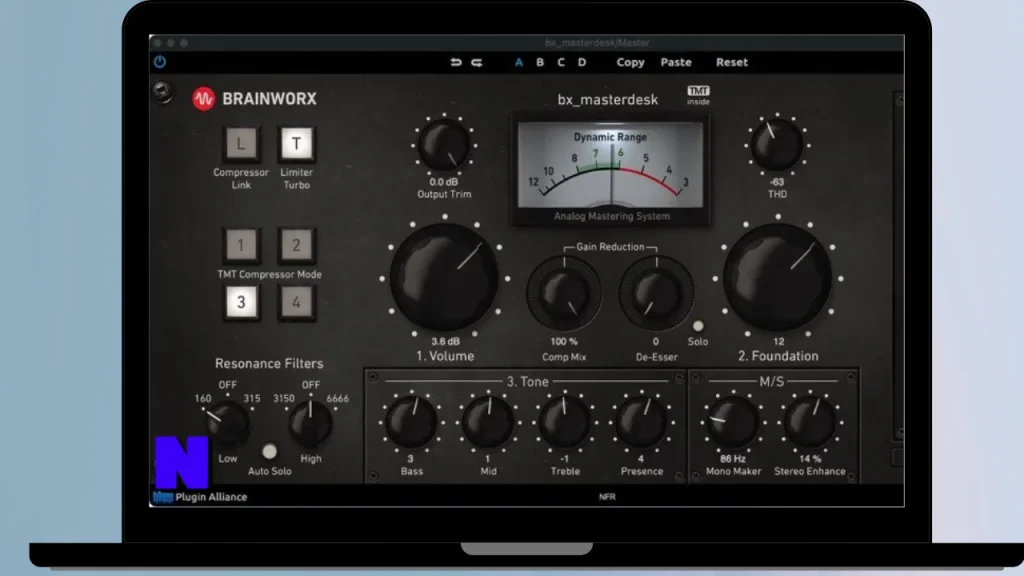Select TMT Compressor Mode 2
The width and height of the screenshot is (1024, 576).
pos(296,246)
